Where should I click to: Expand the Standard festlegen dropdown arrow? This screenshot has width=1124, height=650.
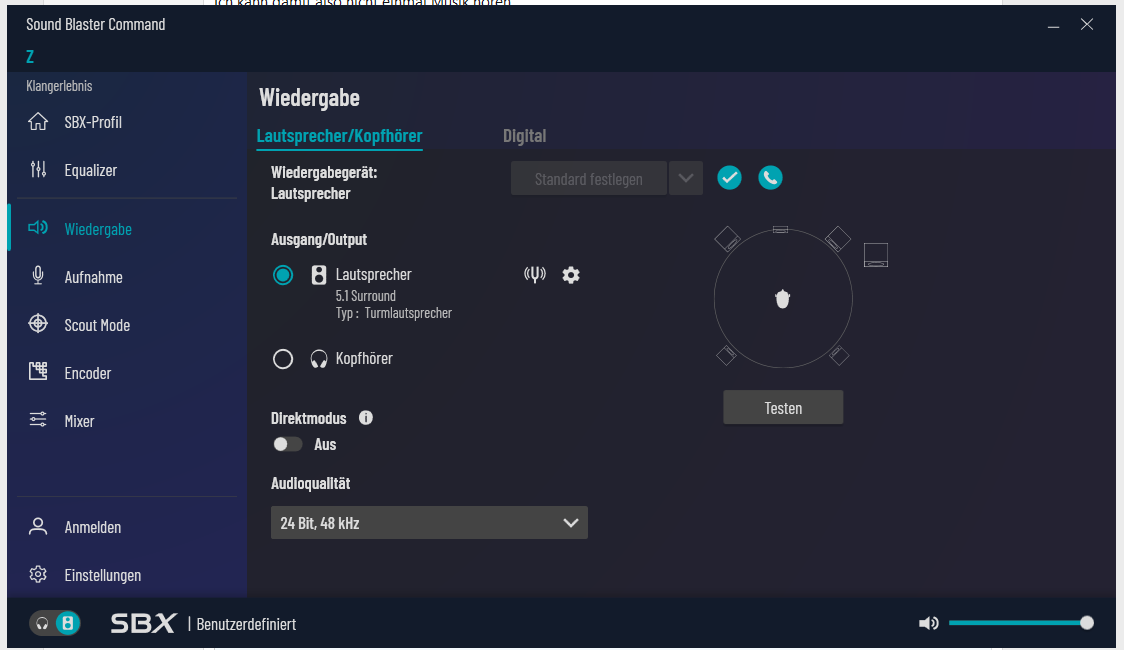(x=685, y=178)
